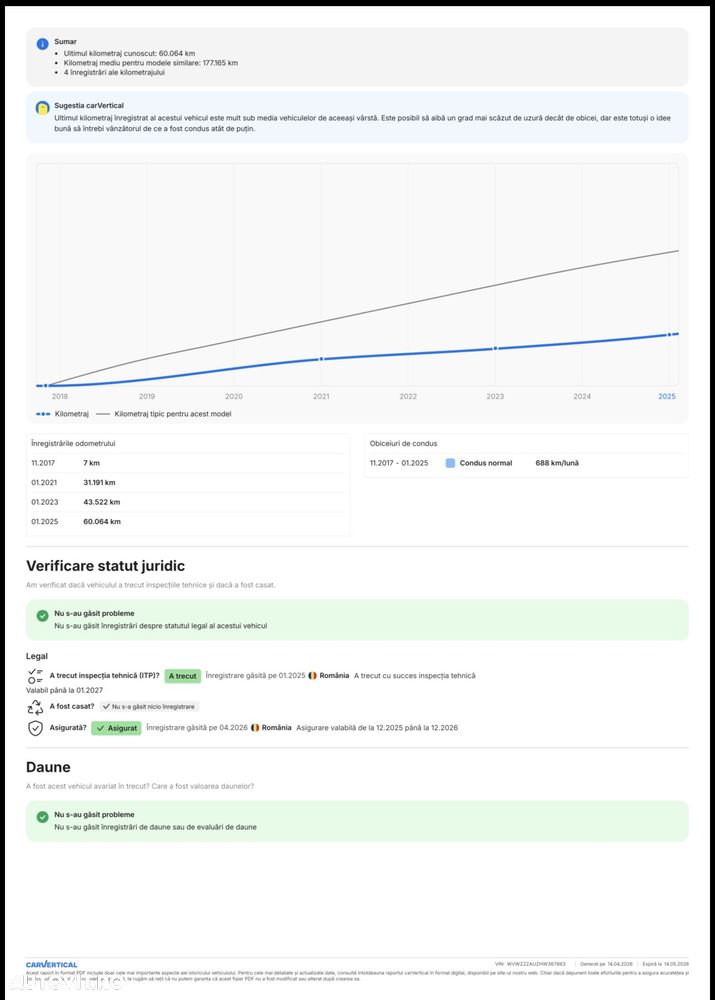Click the green 'A trecut' badge
The height and width of the screenshot is (1000, 715).
pyautogui.click(x=182, y=676)
